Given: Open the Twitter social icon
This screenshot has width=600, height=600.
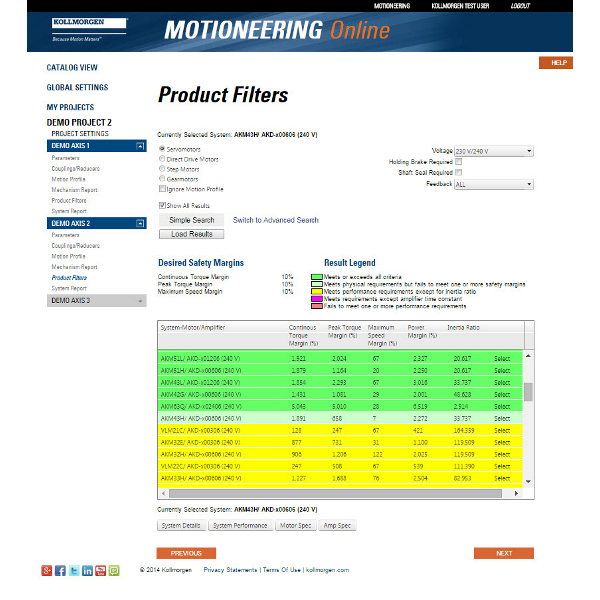Looking at the screenshot, I should click(74, 571).
